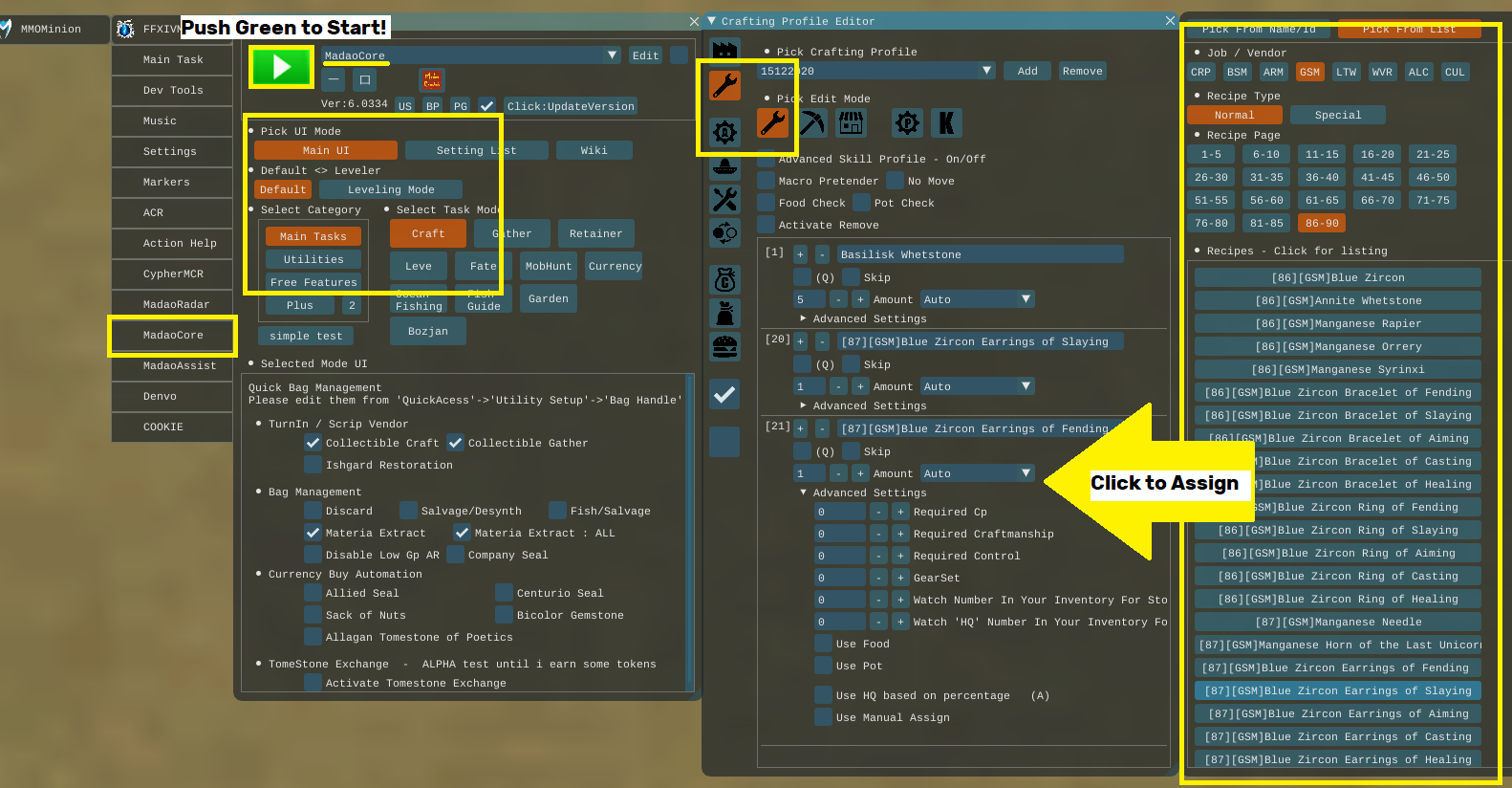Choose the shop storefront edit mode icon
Screen dimensions: 1512x788
click(851, 122)
